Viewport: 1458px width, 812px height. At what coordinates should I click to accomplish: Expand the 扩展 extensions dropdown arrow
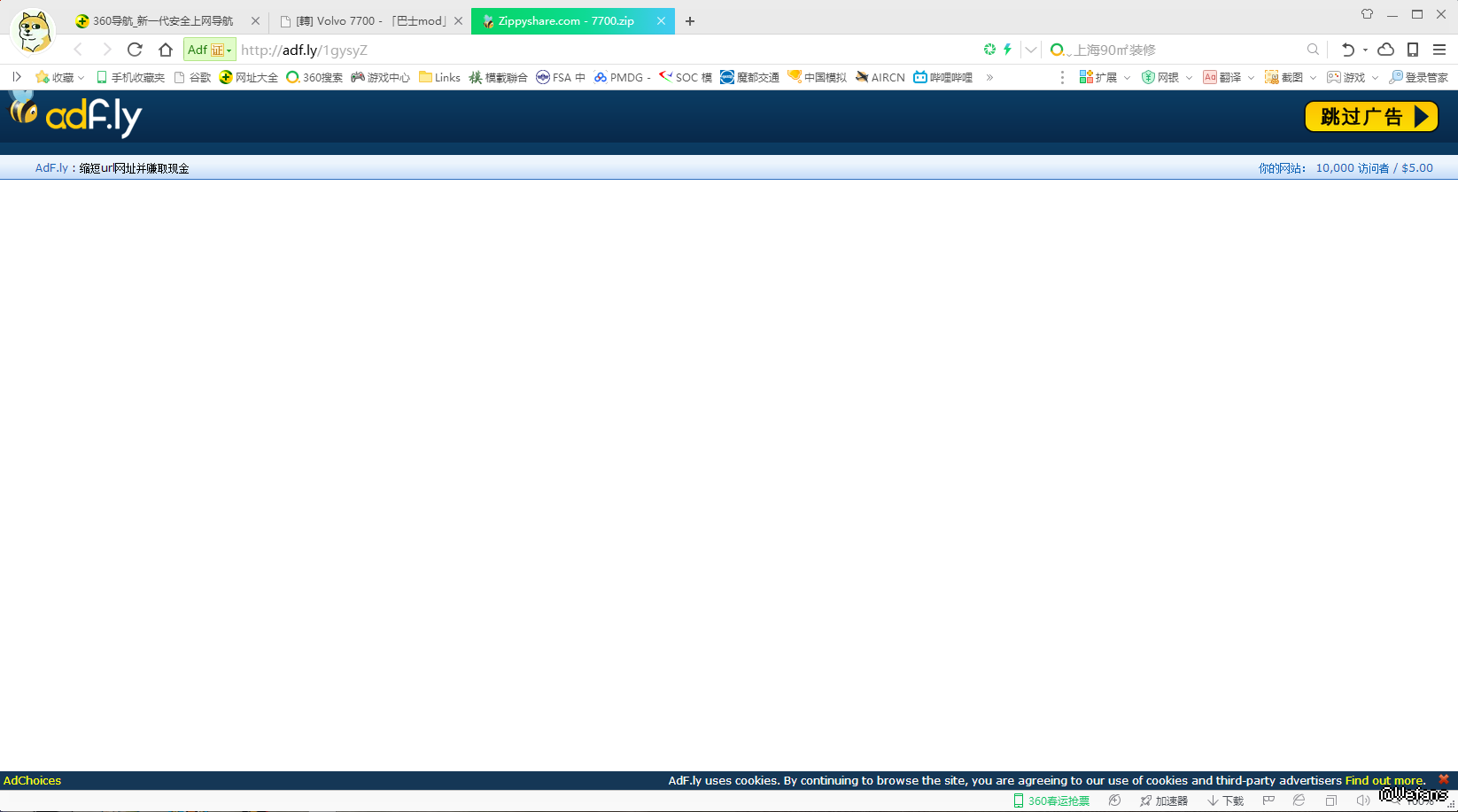(1127, 78)
